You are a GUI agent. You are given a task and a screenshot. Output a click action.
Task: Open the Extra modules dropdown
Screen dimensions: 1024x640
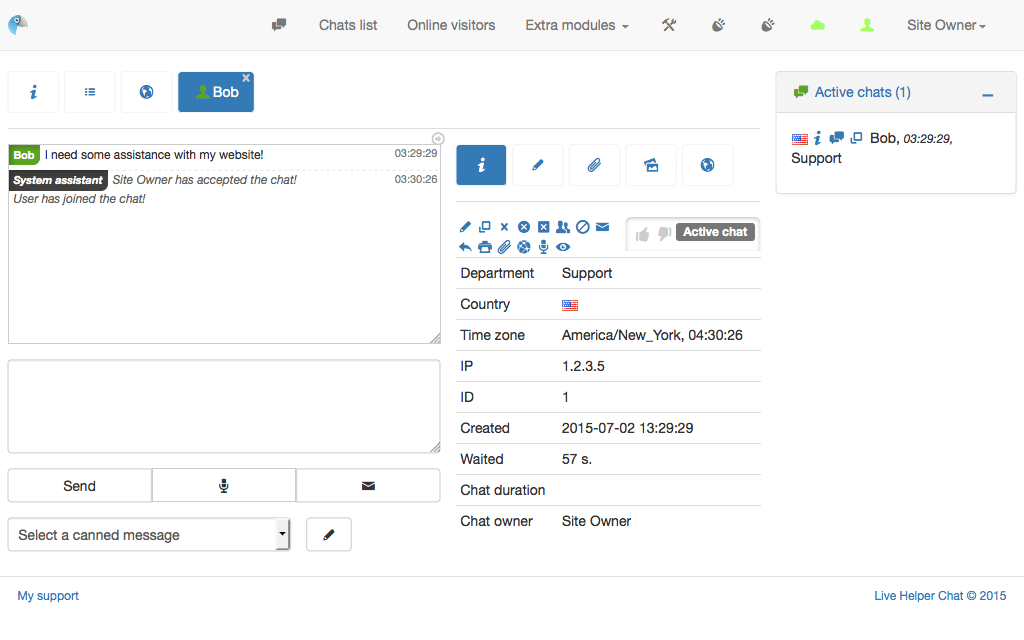(576, 25)
